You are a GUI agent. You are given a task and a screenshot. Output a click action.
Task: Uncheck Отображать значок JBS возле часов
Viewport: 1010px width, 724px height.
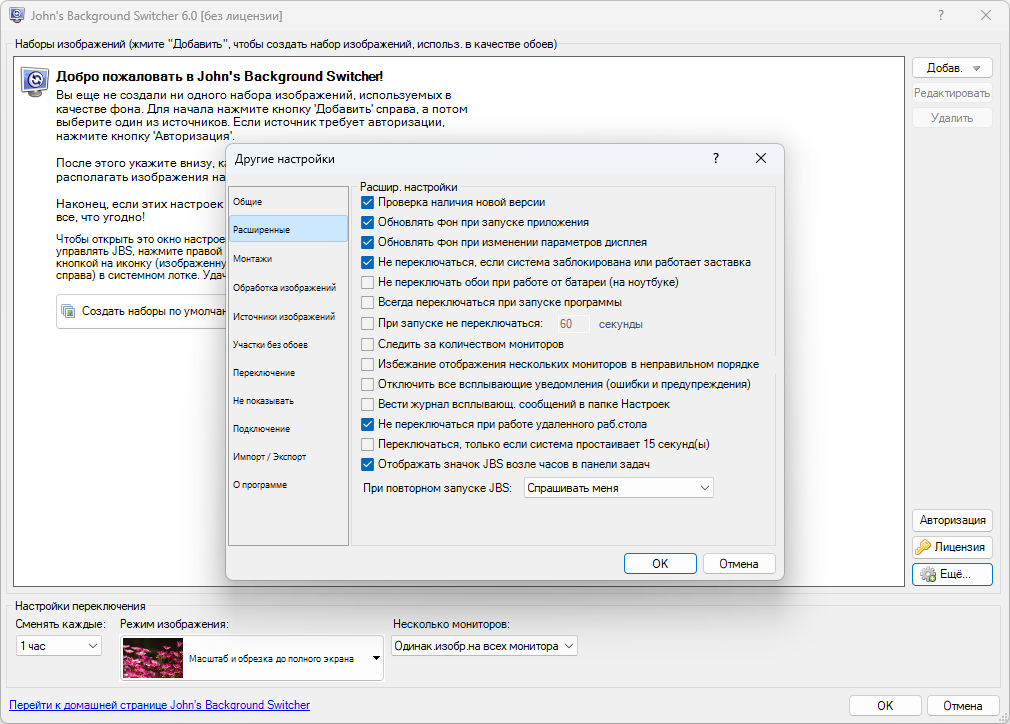coord(368,464)
